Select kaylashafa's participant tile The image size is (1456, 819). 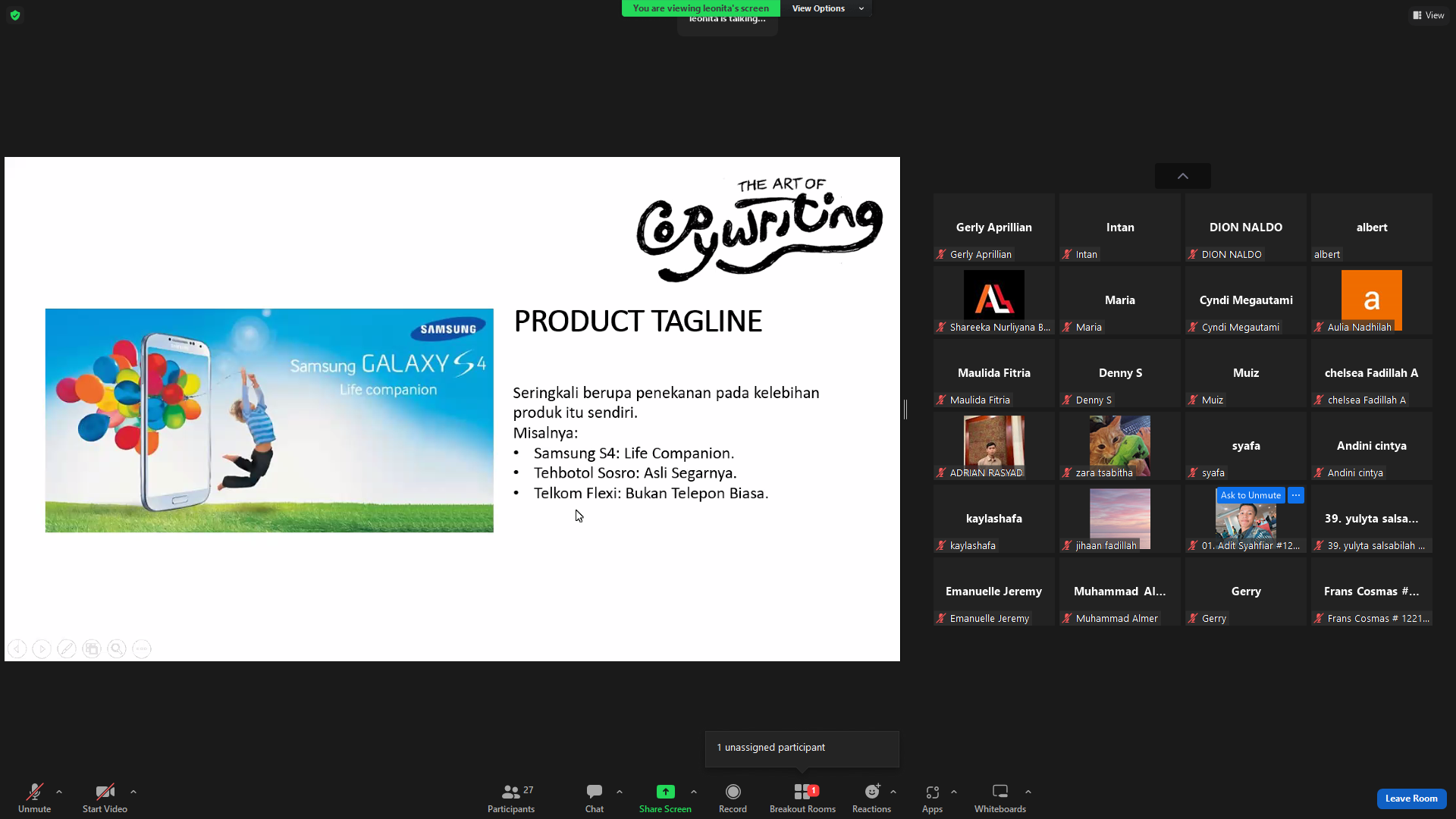click(994, 519)
